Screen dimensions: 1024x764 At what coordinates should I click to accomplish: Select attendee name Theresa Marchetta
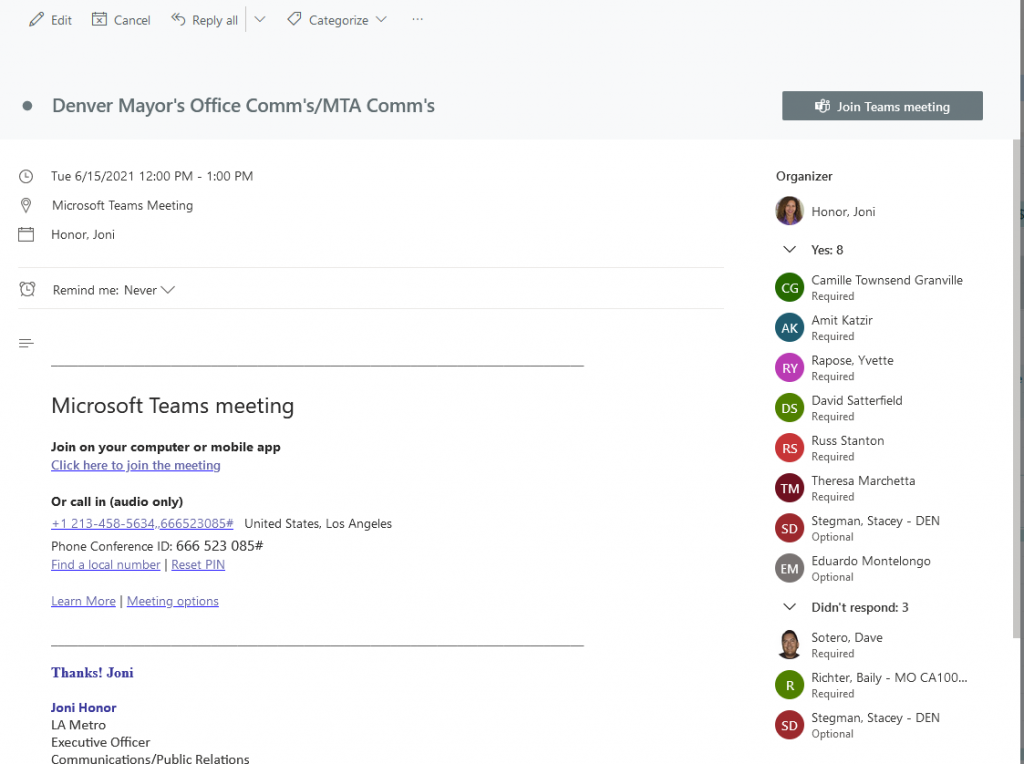[x=863, y=481]
